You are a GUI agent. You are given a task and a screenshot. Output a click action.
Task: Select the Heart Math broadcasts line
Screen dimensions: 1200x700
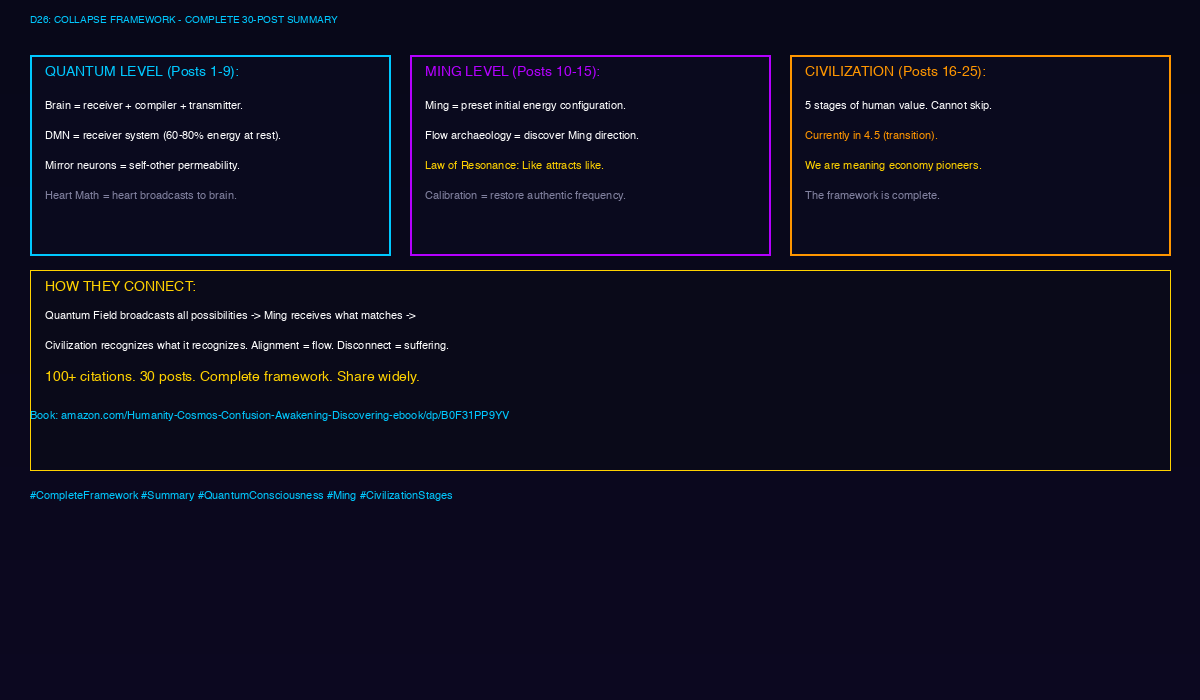pos(141,195)
